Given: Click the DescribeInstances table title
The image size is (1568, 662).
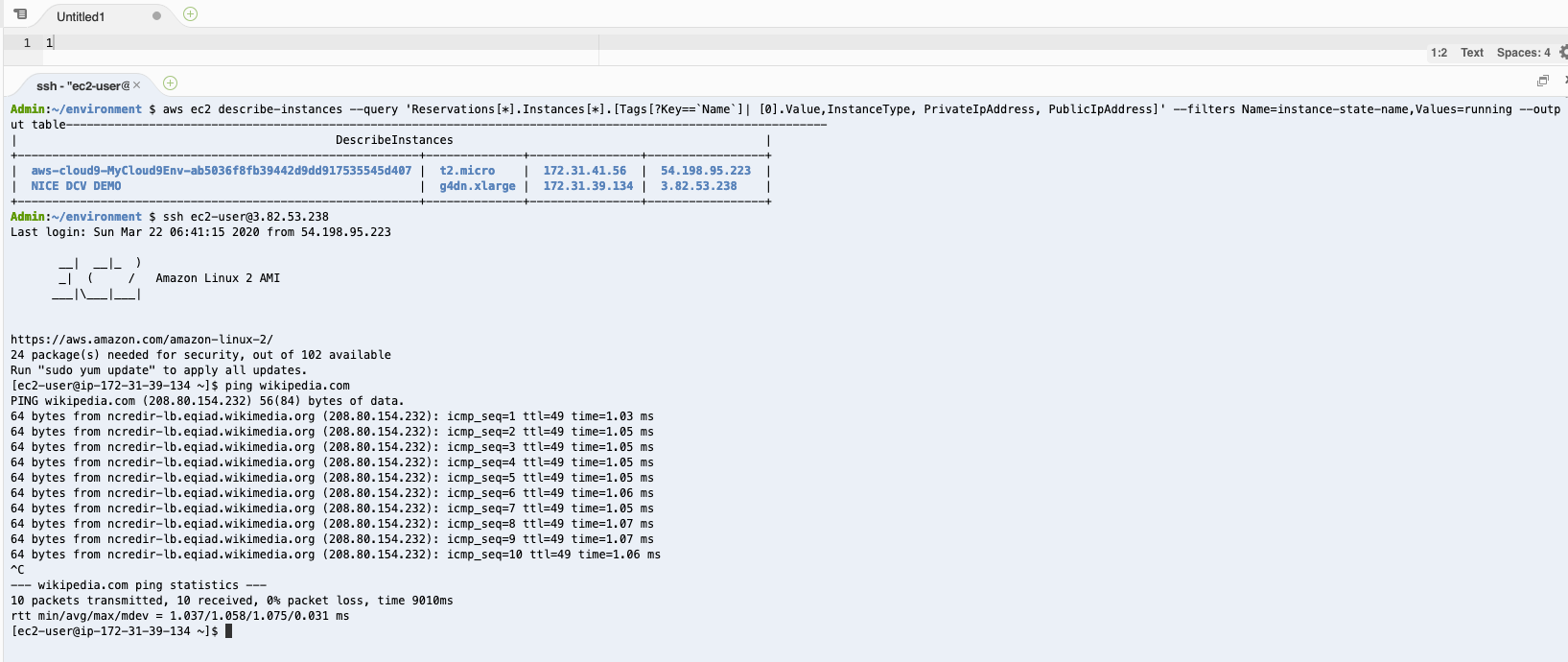Looking at the screenshot, I should tap(394, 140).
